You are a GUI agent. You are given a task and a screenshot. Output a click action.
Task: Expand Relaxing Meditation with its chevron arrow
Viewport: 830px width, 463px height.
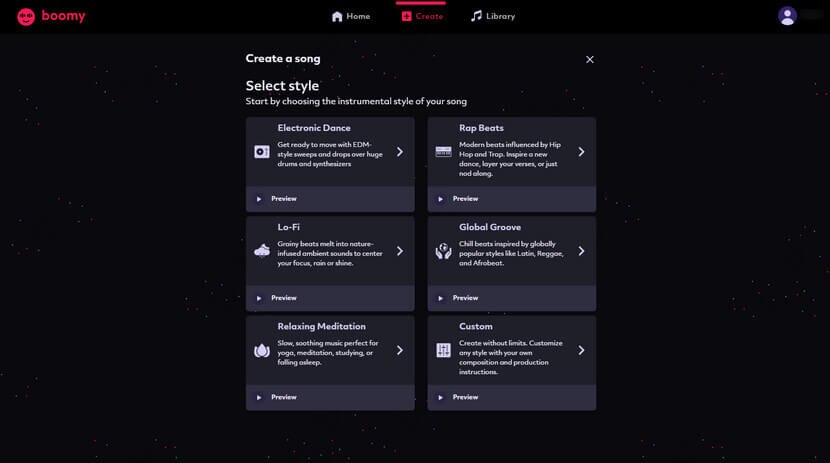click(x=399, y=350)
